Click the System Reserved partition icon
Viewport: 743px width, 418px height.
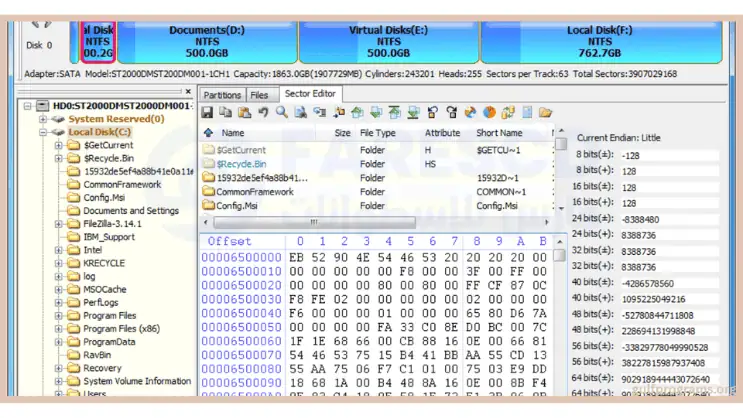coord(58,119)
